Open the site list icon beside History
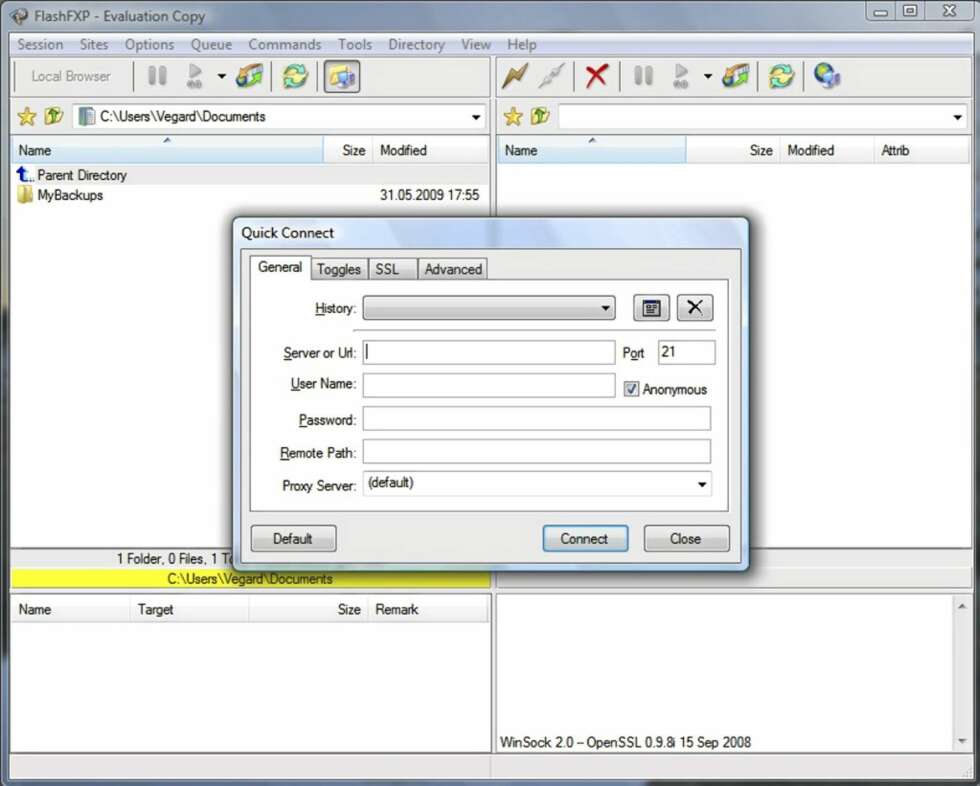980x786 pixels. [x=651, y=308]
